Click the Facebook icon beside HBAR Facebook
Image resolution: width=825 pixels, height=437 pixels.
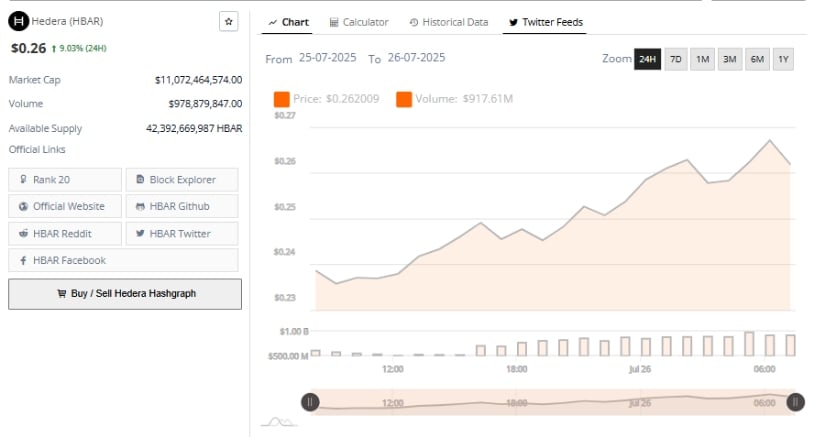click(x=23, y=260)
